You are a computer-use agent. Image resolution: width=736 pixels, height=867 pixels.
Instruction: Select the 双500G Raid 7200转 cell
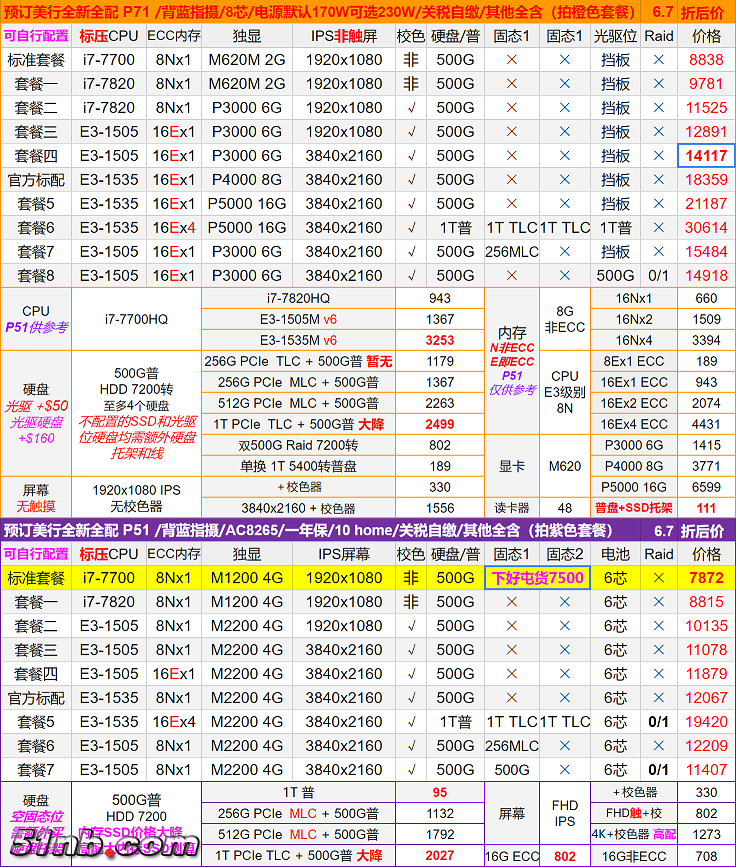point(299,445)
